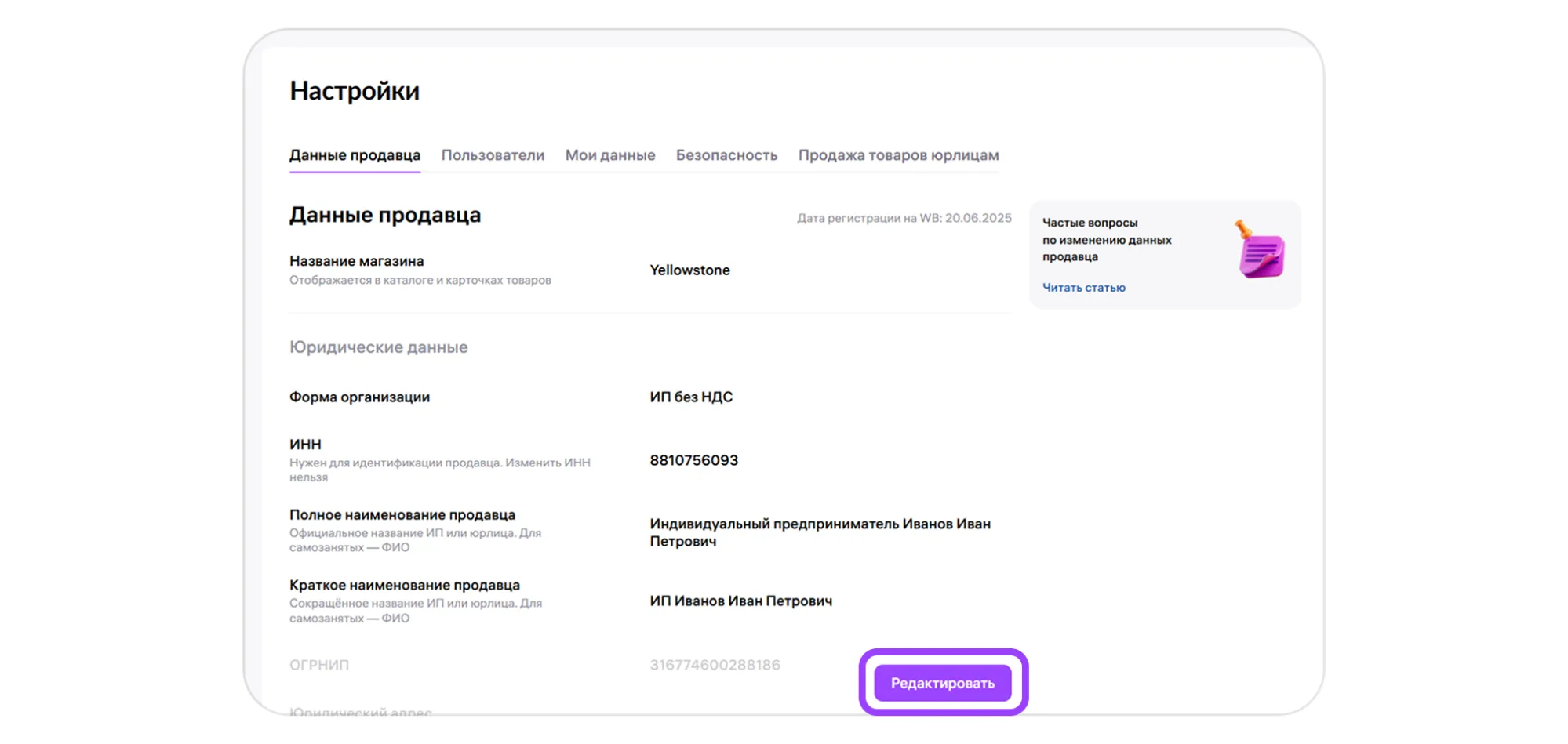Click the Краткое наименование продавца label
The width and height of the screenshot is (1568, 744).
coord(405,586)
